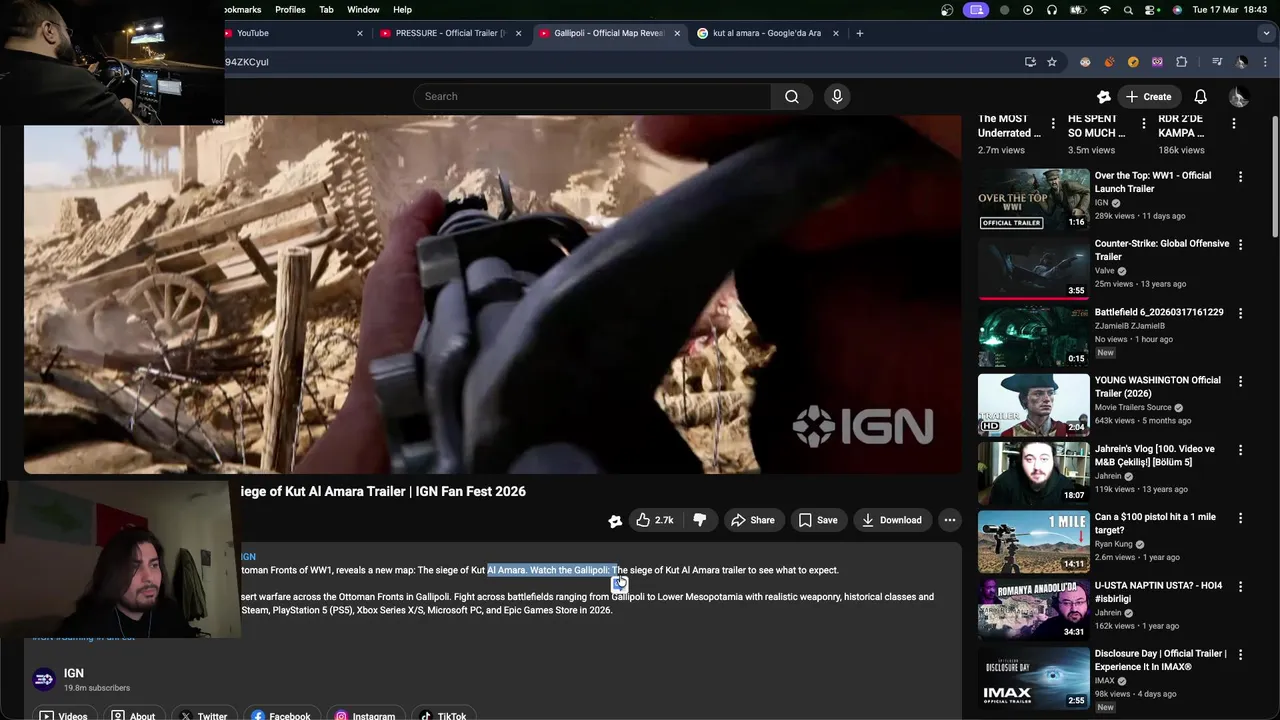Open options for Jahrein's Vlog video

[x=1240, y=450]
